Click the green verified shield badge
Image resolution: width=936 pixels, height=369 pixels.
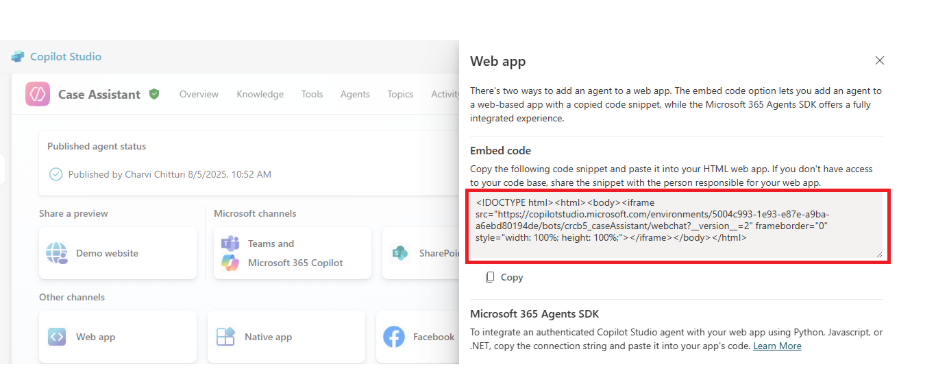[x=154, y=94]
